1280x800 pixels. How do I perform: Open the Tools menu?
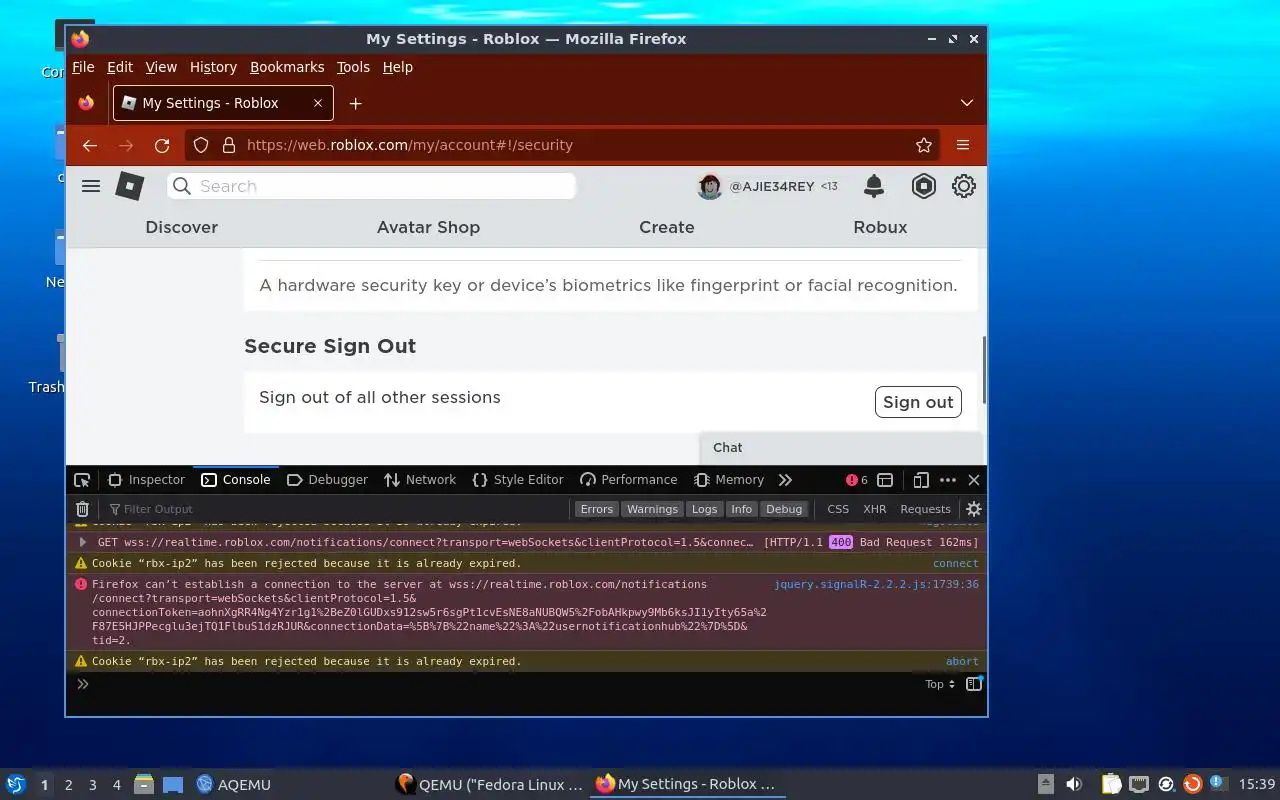[353, 67]
